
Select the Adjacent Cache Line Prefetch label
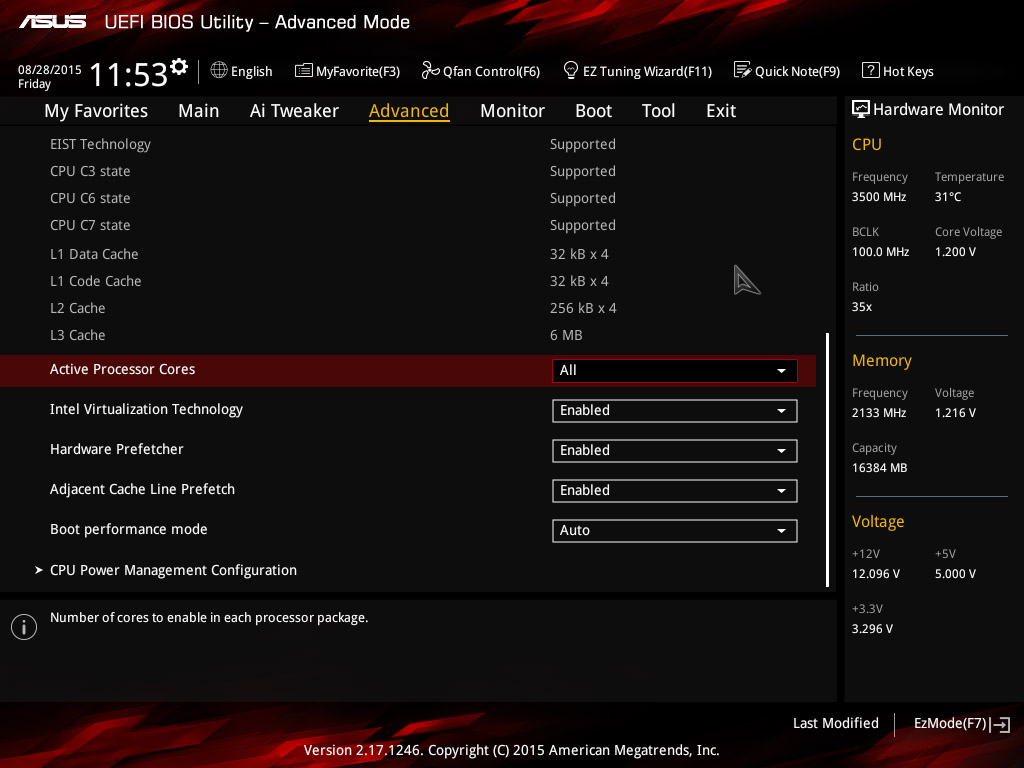[142, 489]
